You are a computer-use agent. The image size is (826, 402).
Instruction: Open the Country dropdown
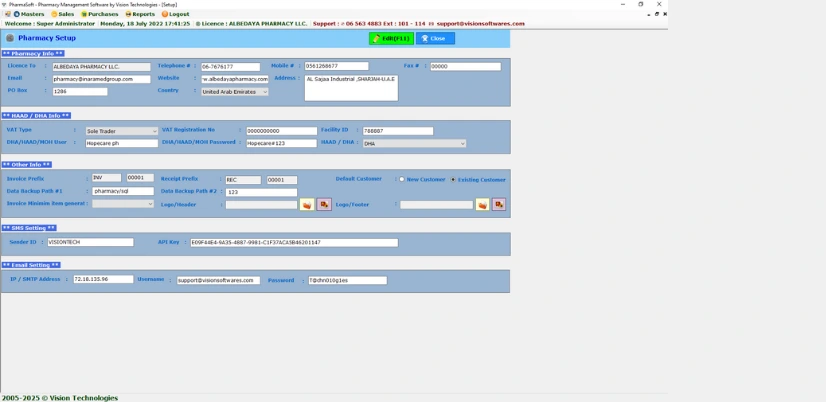pyautogui.click(x=264, y=92)
